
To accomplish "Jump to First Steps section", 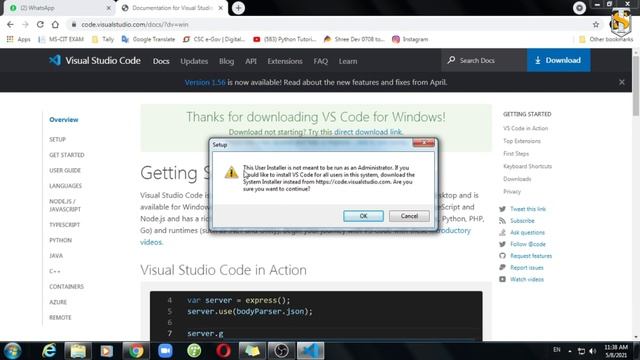I will 516,154.
